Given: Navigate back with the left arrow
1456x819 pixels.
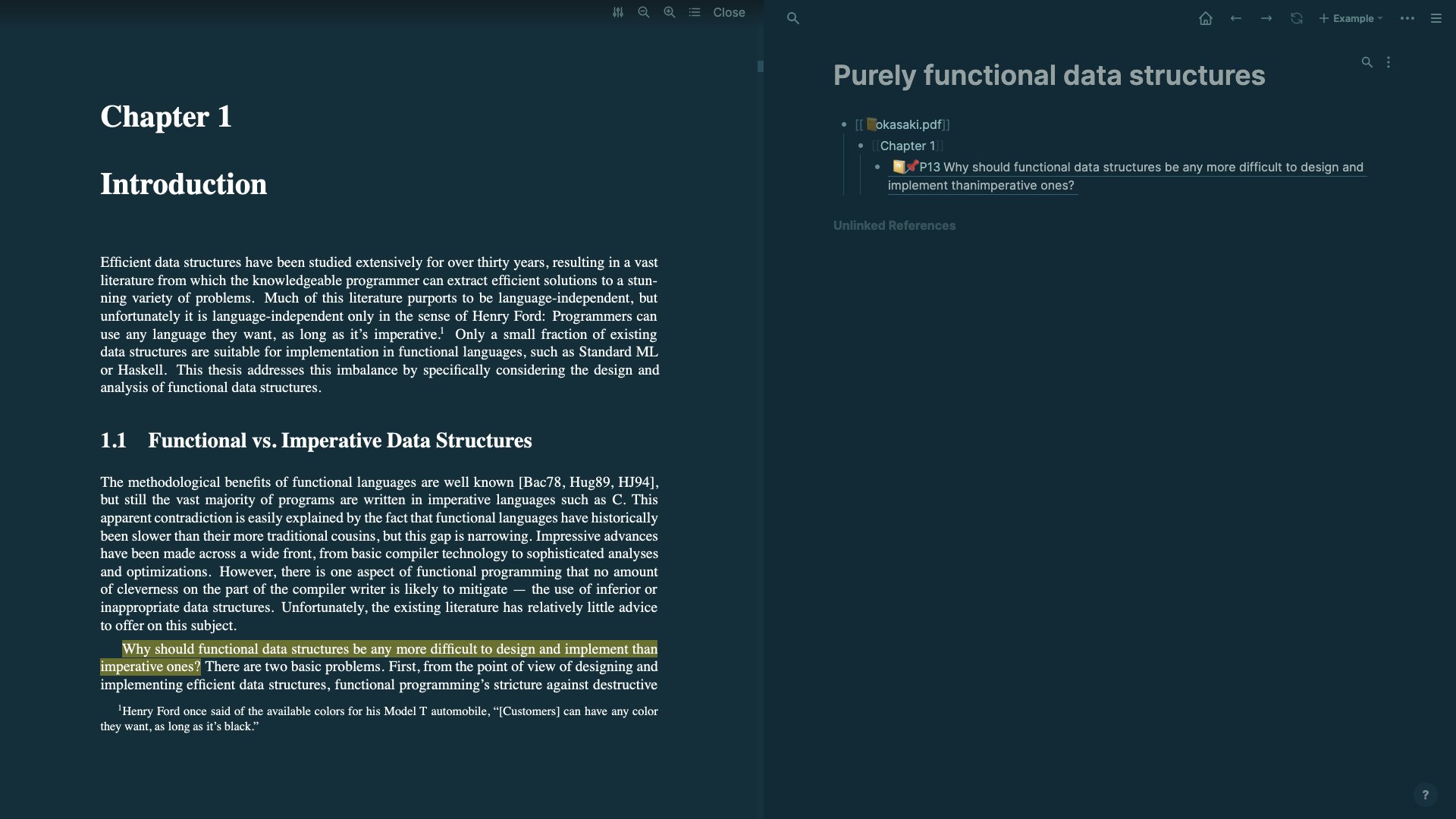Looking at the screenshot, I should 1236,18.
